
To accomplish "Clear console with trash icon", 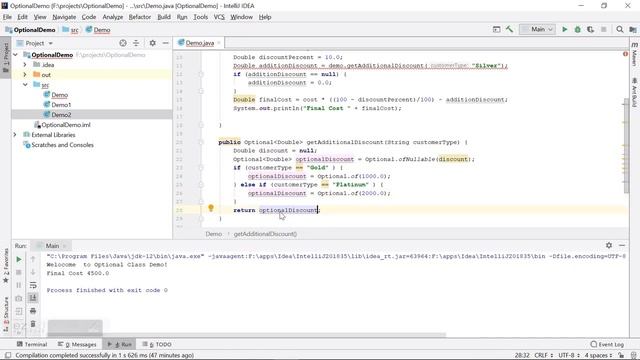I will click(33, 324).
